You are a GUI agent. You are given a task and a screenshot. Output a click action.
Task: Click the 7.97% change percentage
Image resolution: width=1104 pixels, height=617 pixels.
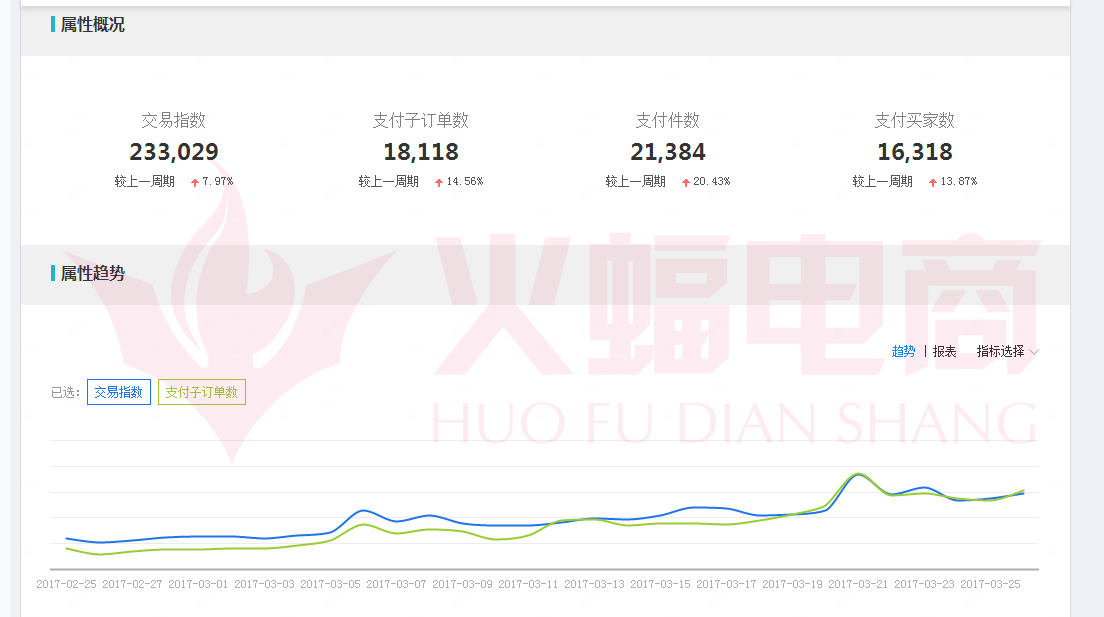(x=218, y=182)
